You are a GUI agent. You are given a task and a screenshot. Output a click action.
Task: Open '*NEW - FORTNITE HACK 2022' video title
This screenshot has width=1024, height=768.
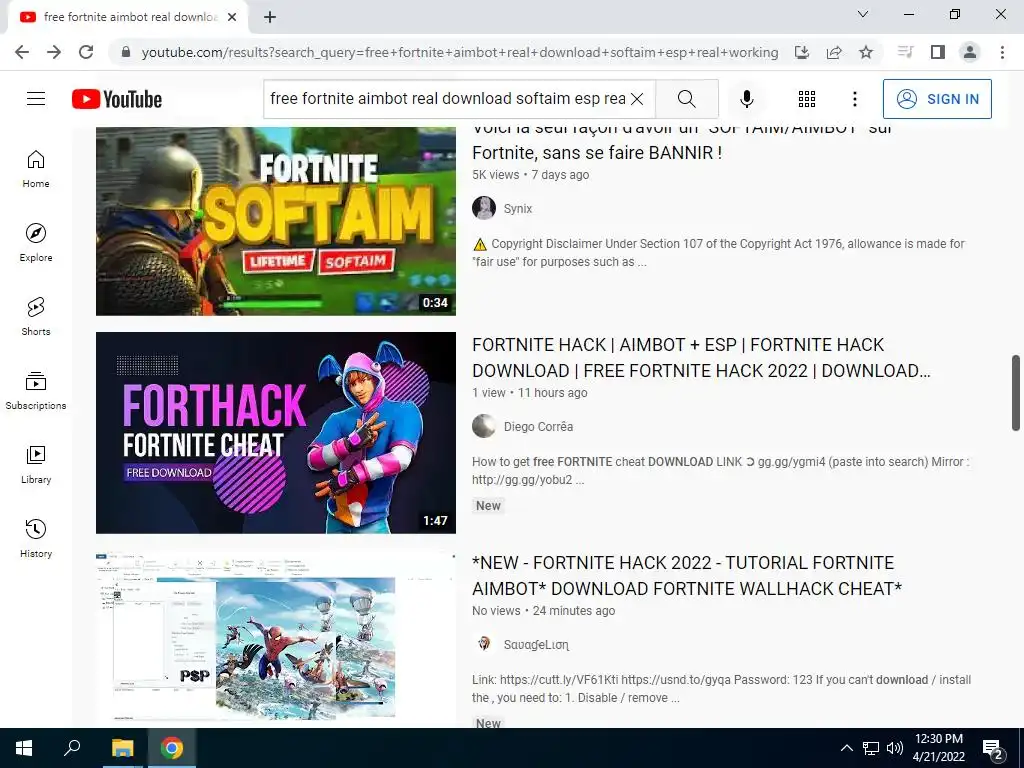(687, 575)
